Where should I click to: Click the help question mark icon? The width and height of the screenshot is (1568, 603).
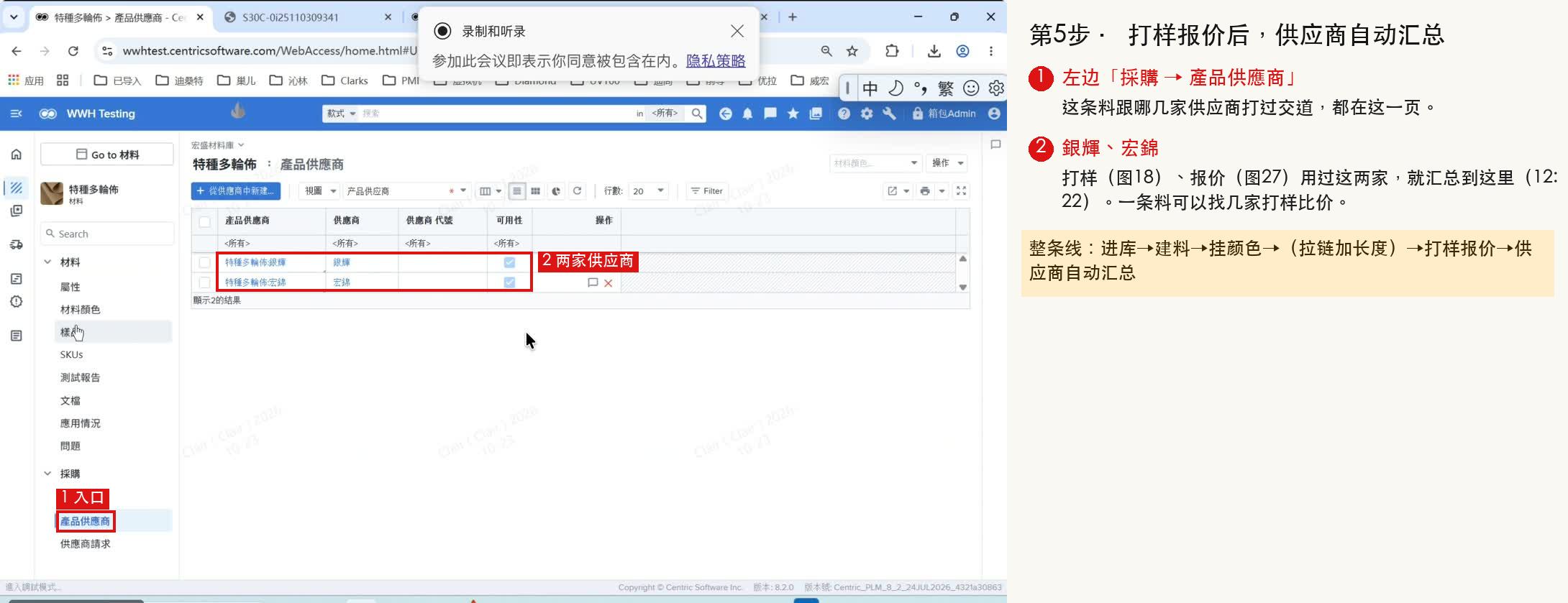point(844,114)
